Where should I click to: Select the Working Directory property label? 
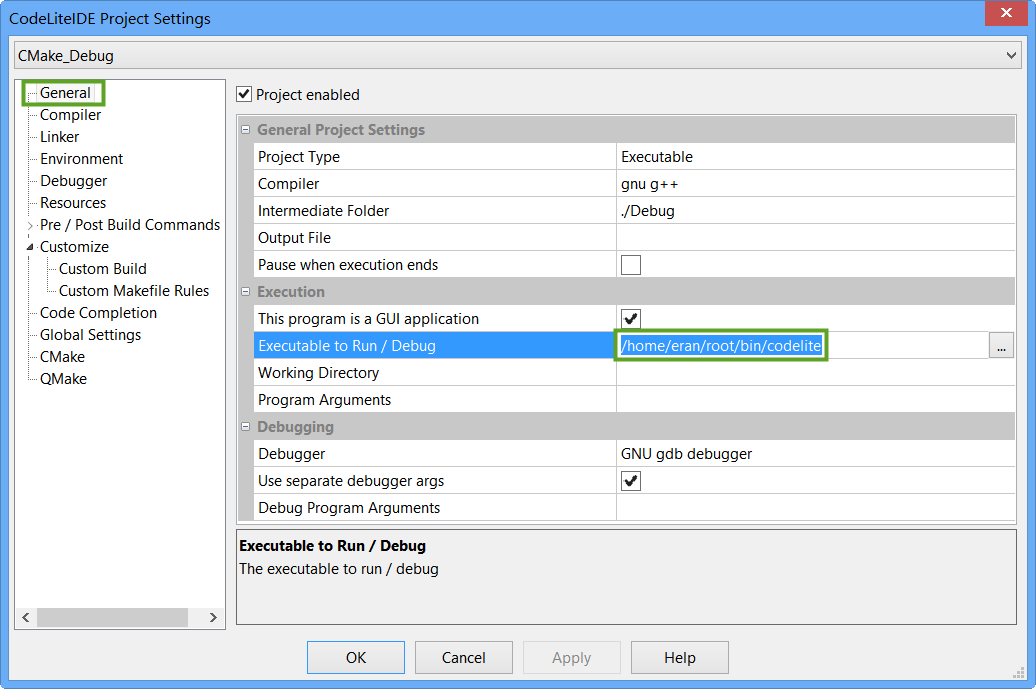coord(318,373)
